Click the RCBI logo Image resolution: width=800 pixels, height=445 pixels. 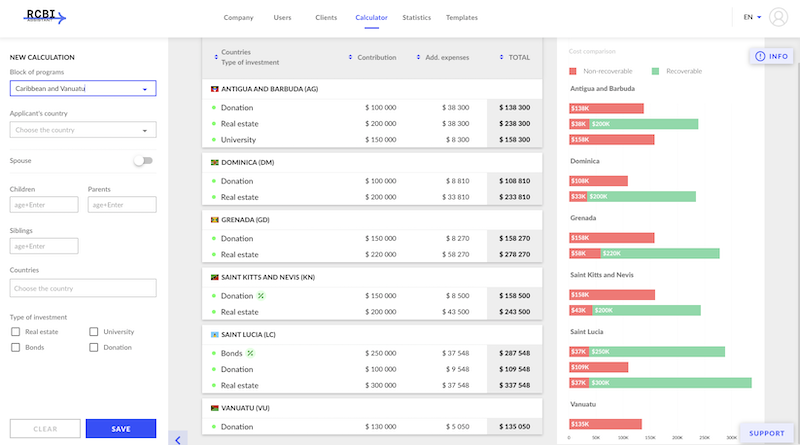click(45, 17)
